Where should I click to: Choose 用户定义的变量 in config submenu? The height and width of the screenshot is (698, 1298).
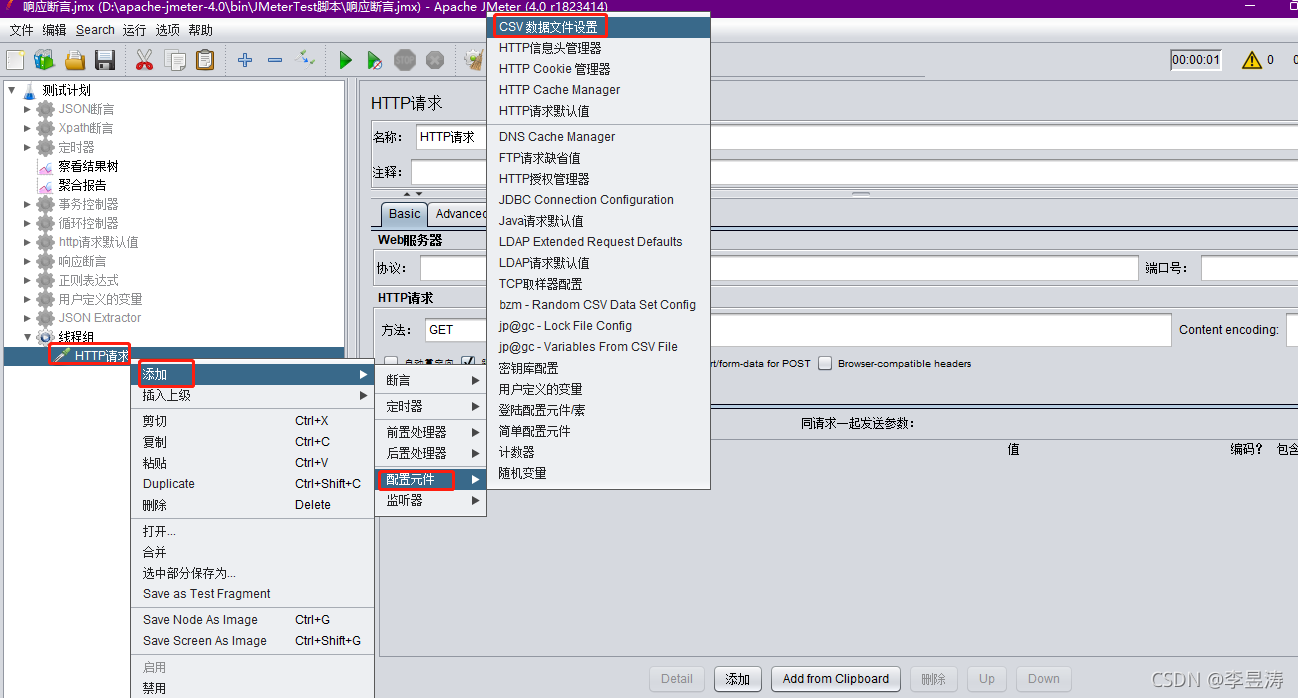599,389
